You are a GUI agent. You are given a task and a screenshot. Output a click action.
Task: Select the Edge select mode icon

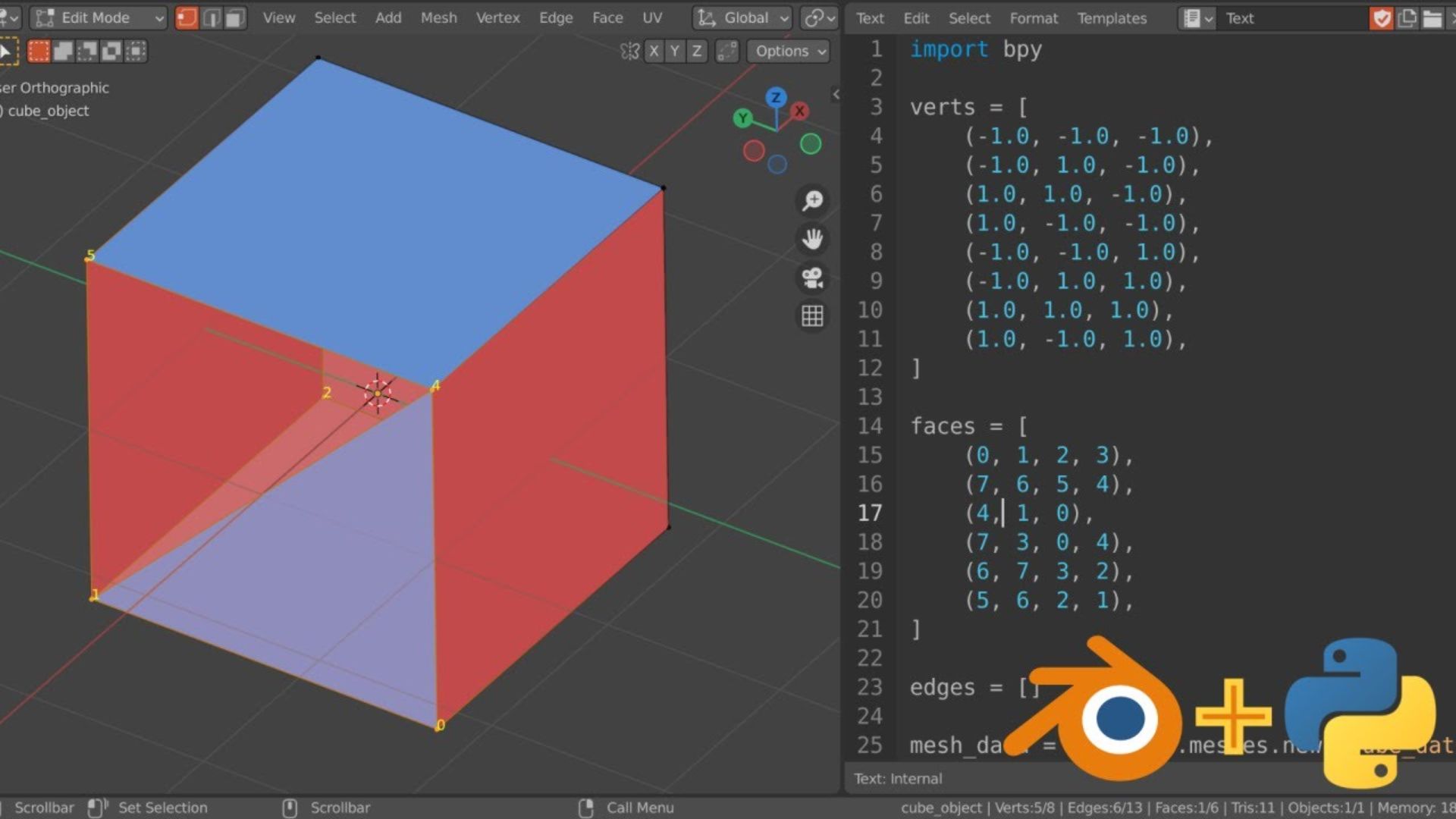211,18
